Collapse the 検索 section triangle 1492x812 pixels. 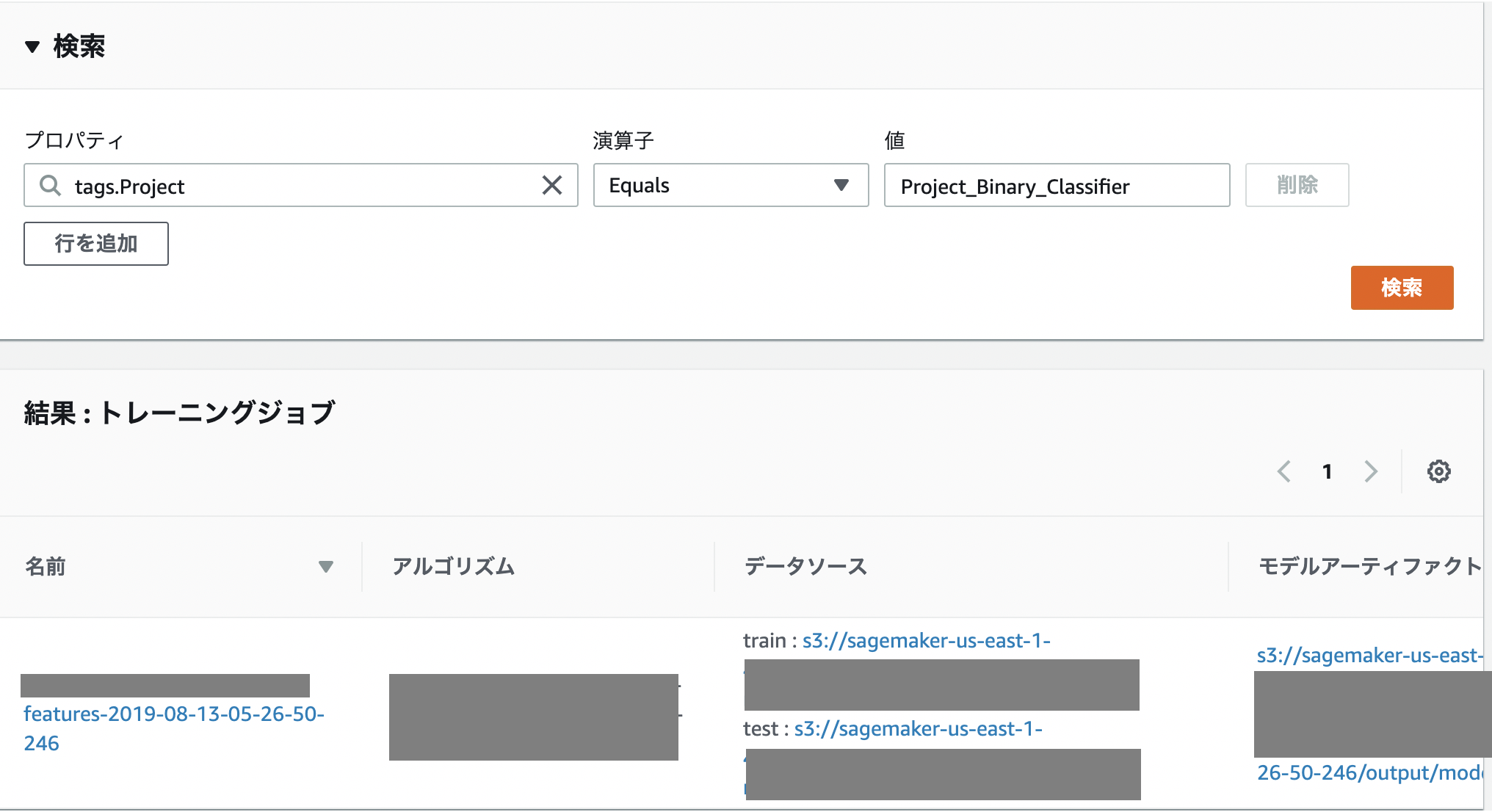click(32, 47)
